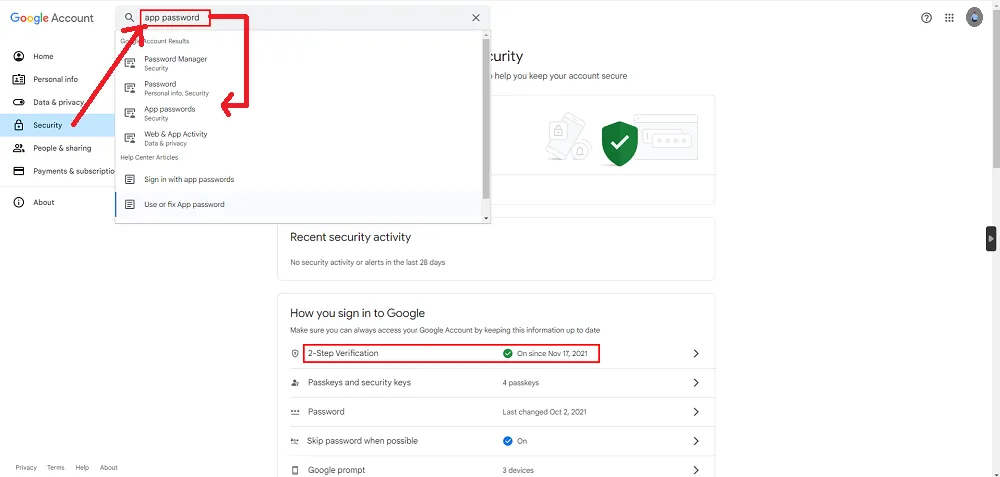Click 'Last changed Oct 2, 2021' text

coord(544,412)
